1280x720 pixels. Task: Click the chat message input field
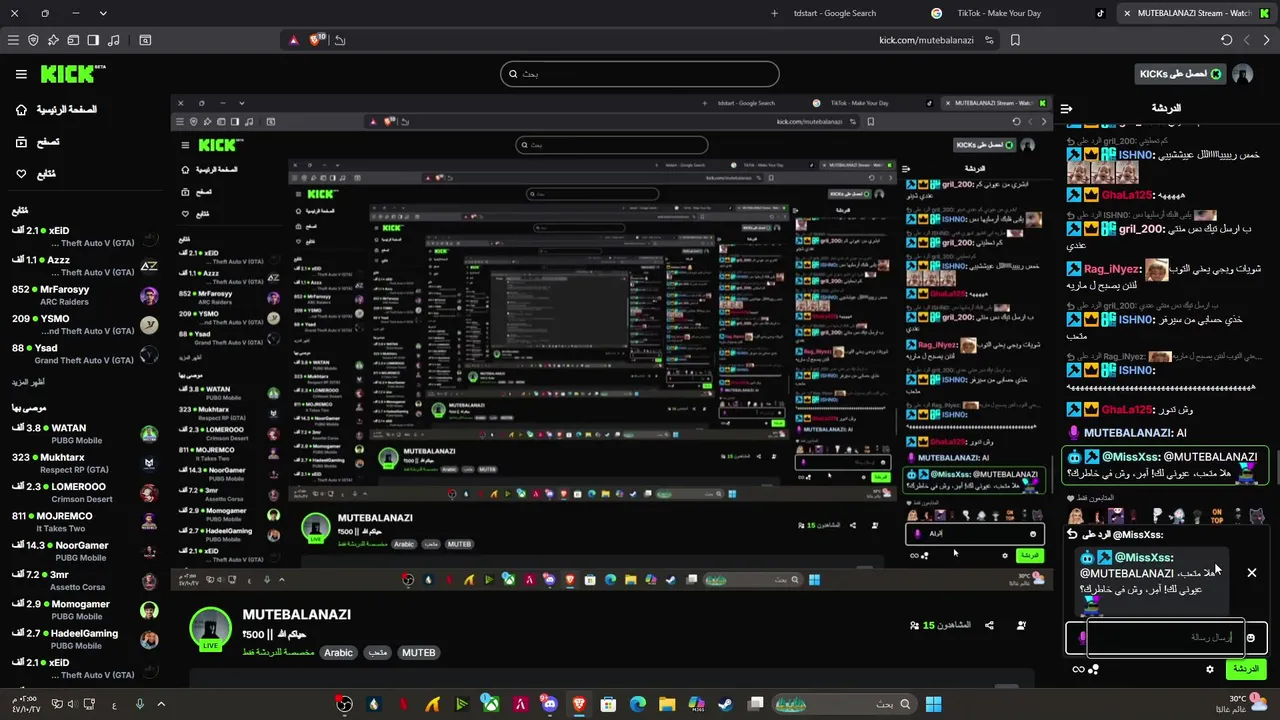(x=1166, y=637)
